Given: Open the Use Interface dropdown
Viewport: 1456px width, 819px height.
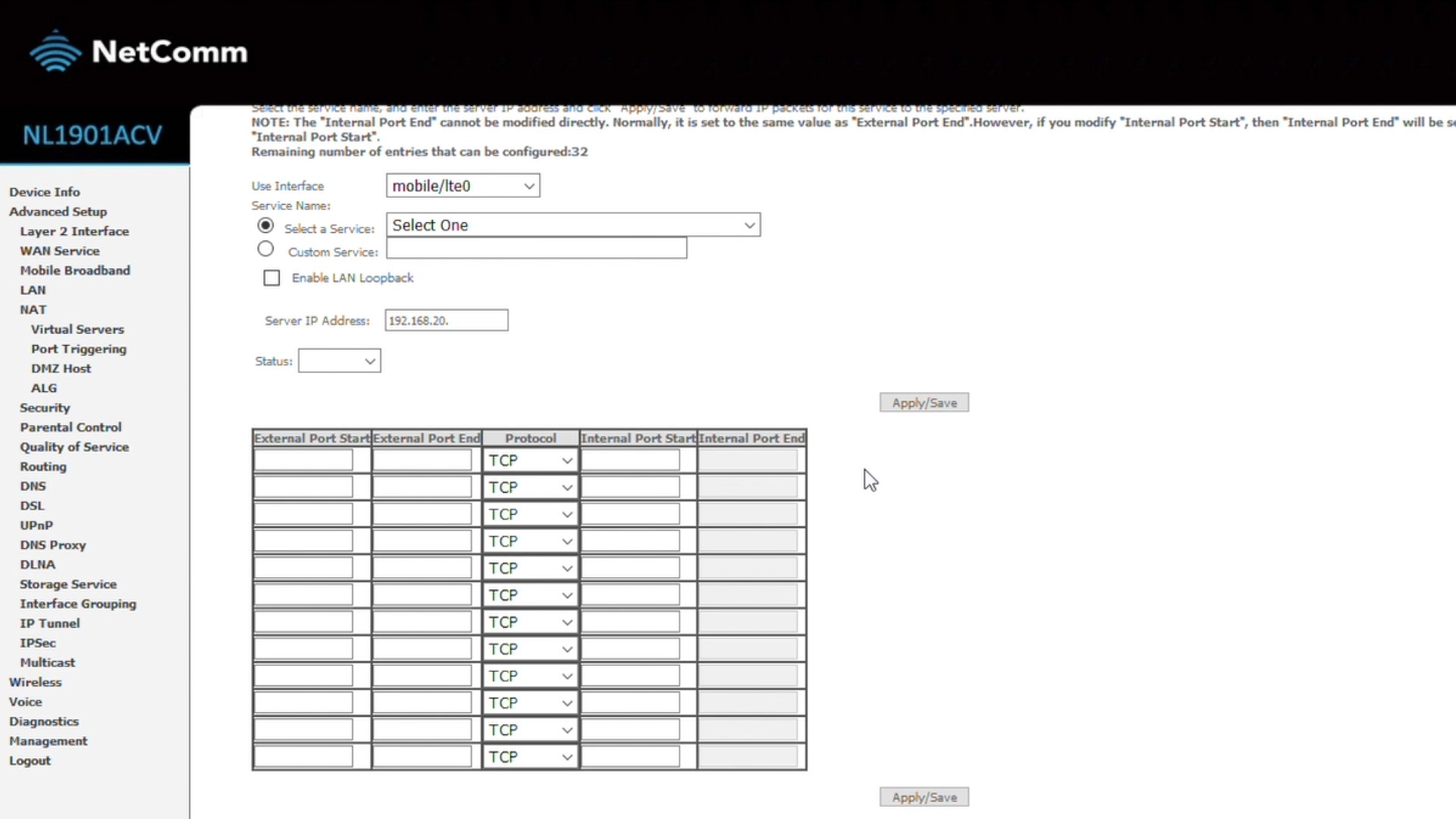Looking at the screenshot, I should 463,186.
